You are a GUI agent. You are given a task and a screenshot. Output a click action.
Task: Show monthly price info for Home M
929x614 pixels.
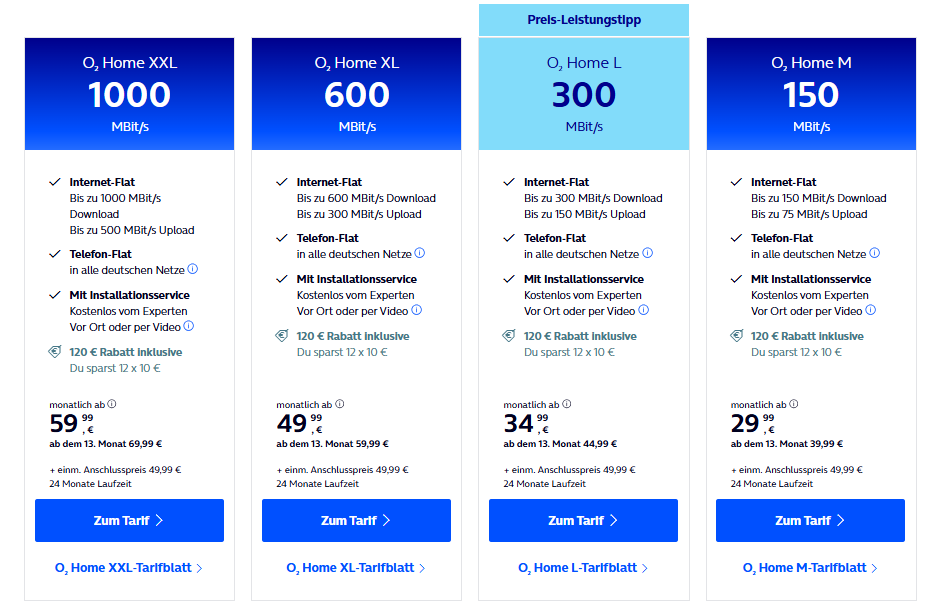click(793, 404)
